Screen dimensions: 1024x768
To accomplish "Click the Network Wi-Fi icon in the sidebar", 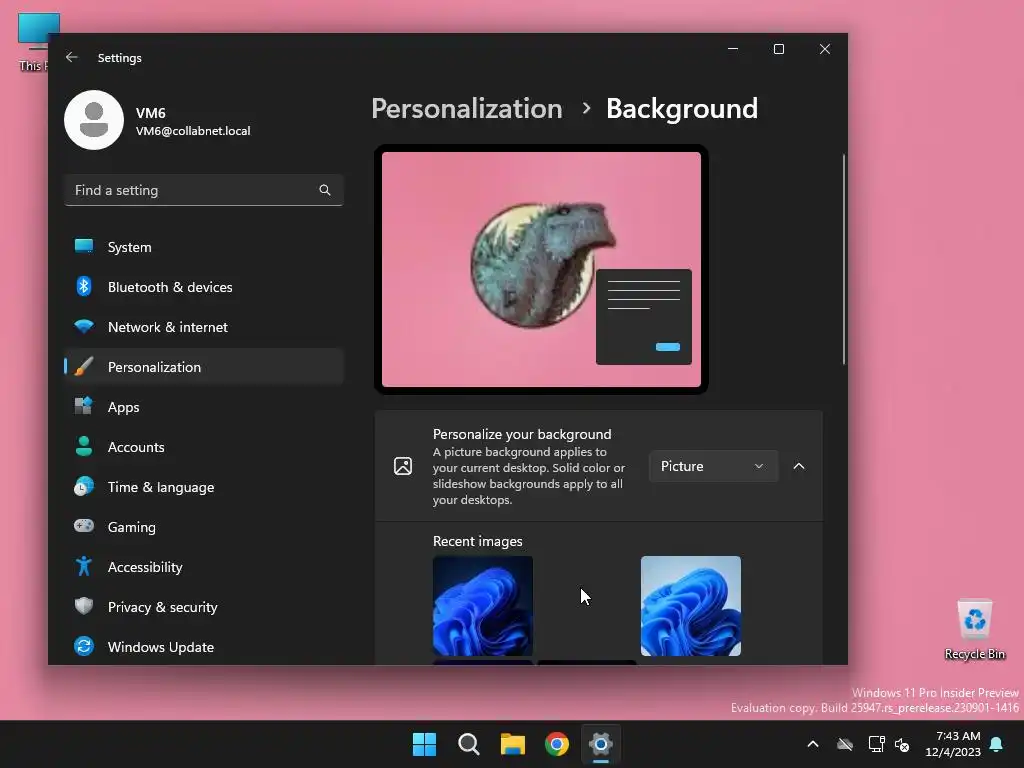I will coord(84,327).
